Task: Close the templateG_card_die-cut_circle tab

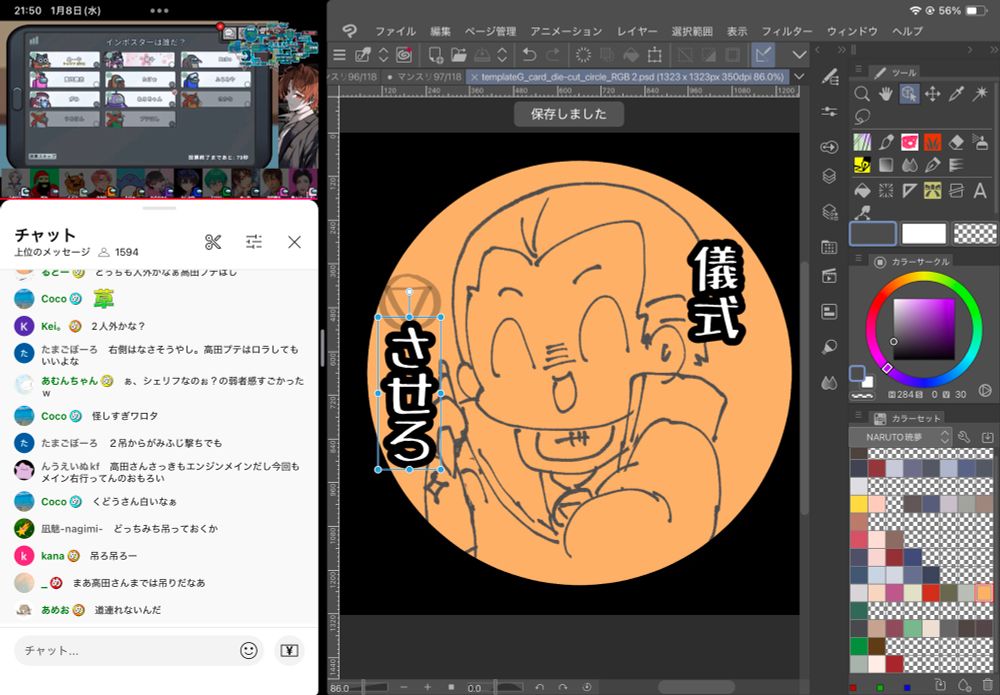Action: pyautogui.click(x=474, y=77)
